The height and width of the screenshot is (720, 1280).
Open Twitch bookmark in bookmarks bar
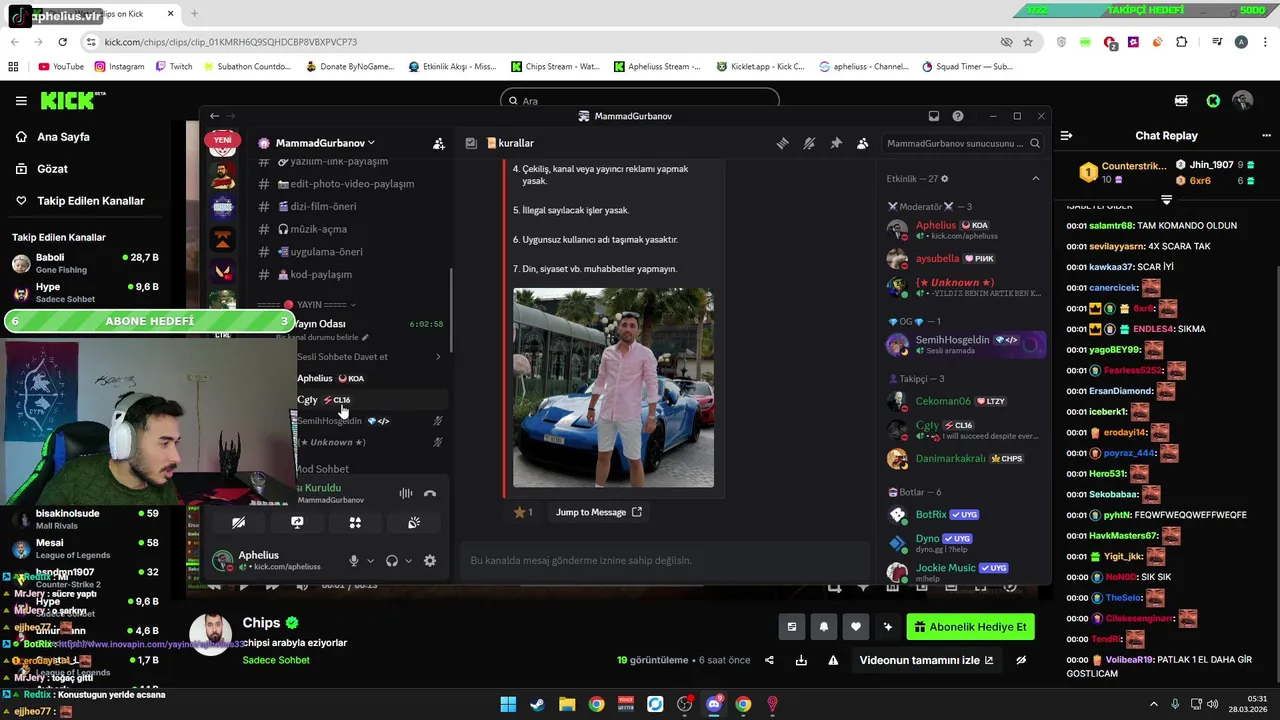(173, 67)
